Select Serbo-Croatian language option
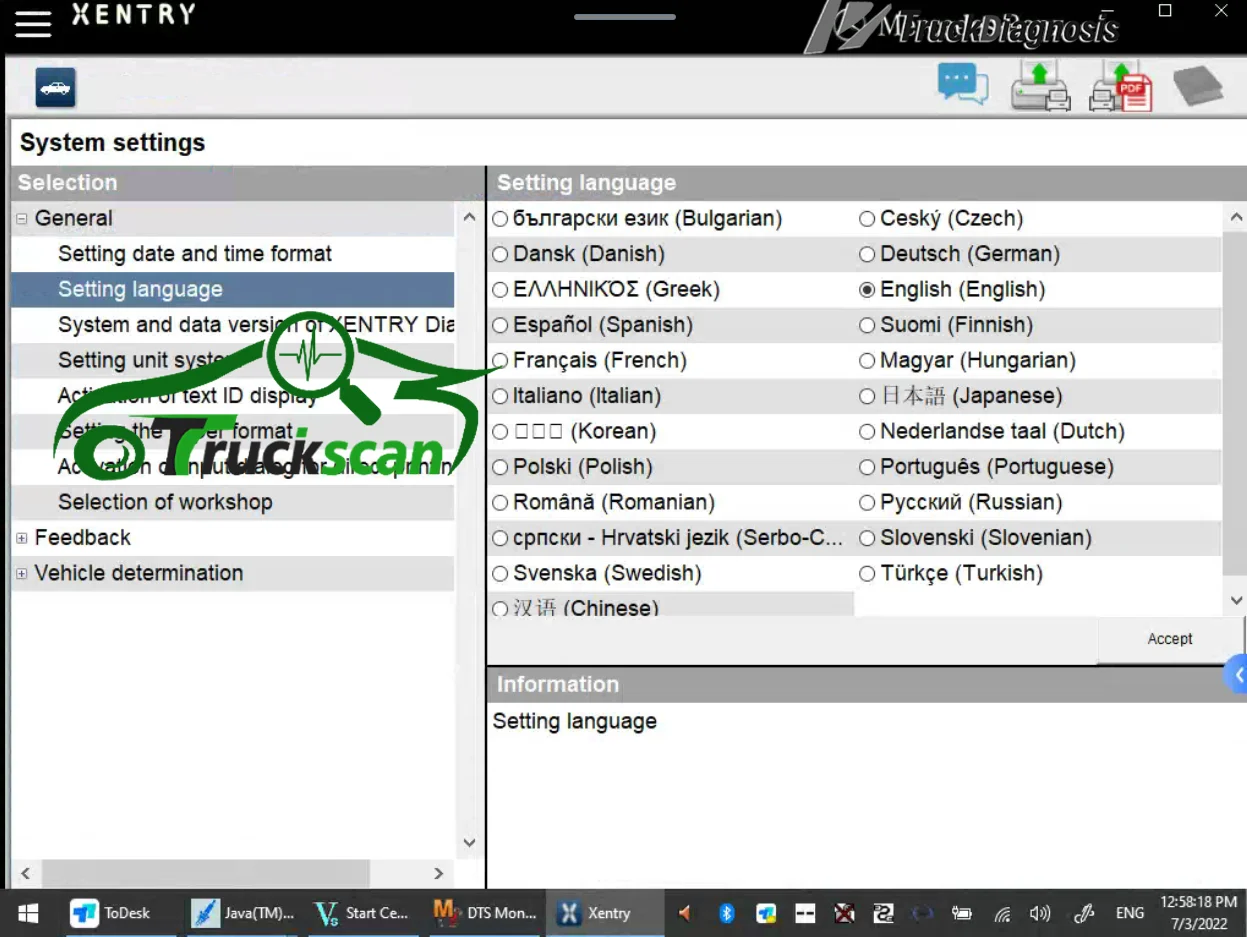The height and width of the screenshot is (937, 1247). tap(500, 538)
